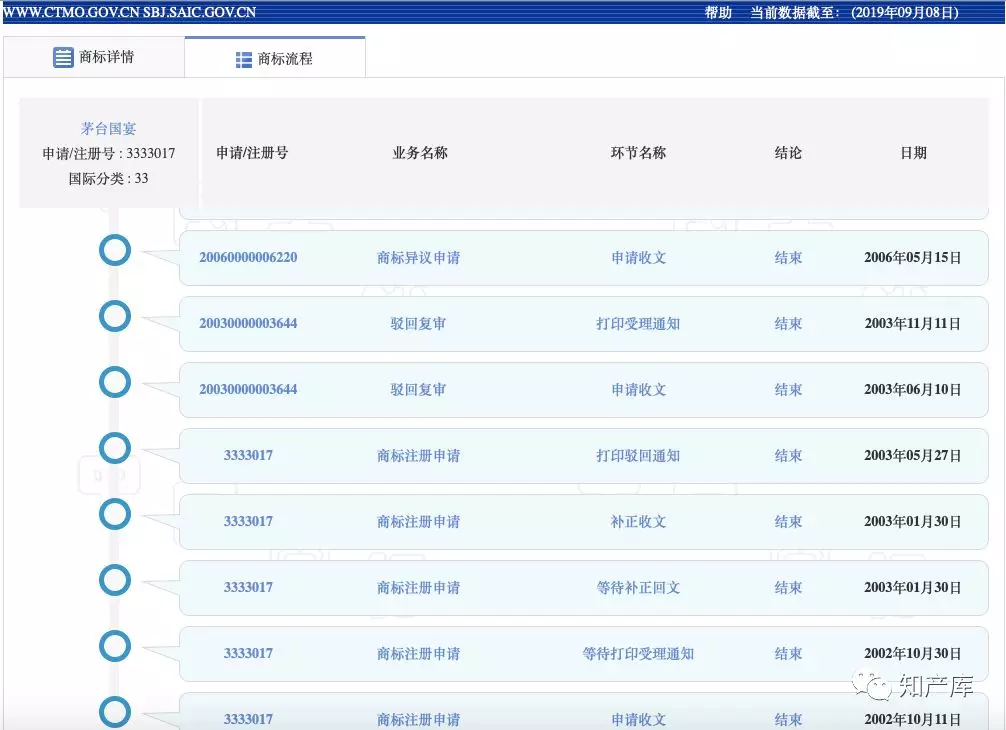Click 商标注册申请 in 等待补正回文 row
This screenshot has width=1006, height=730.
coord(418,588)
